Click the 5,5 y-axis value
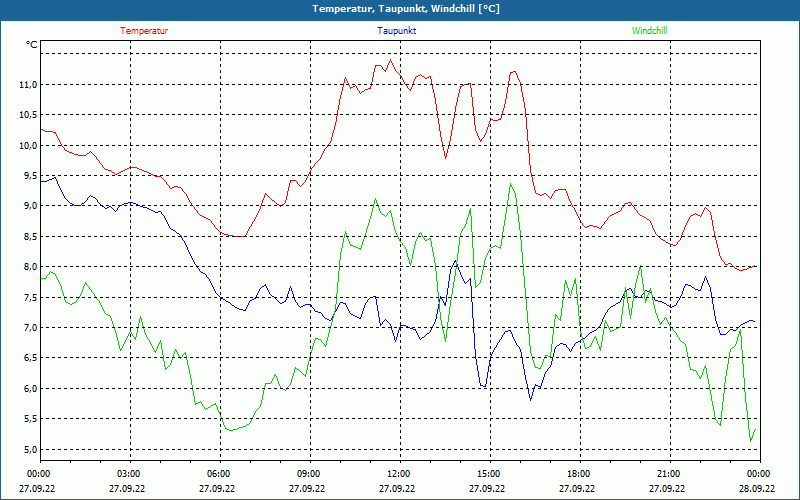 point(30,419)
